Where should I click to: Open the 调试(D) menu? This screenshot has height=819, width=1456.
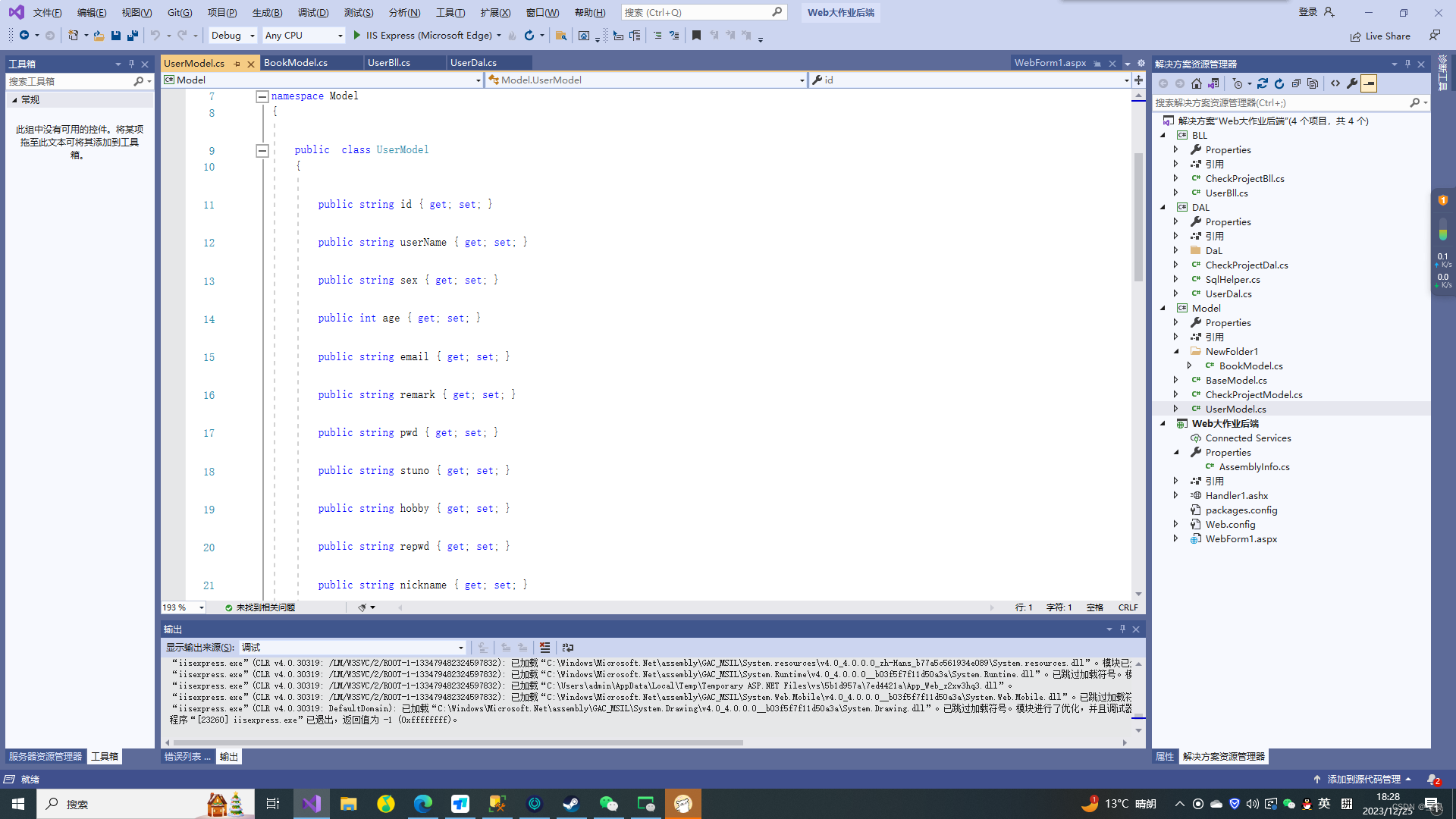pyautogui.click(x=312, y=12)
